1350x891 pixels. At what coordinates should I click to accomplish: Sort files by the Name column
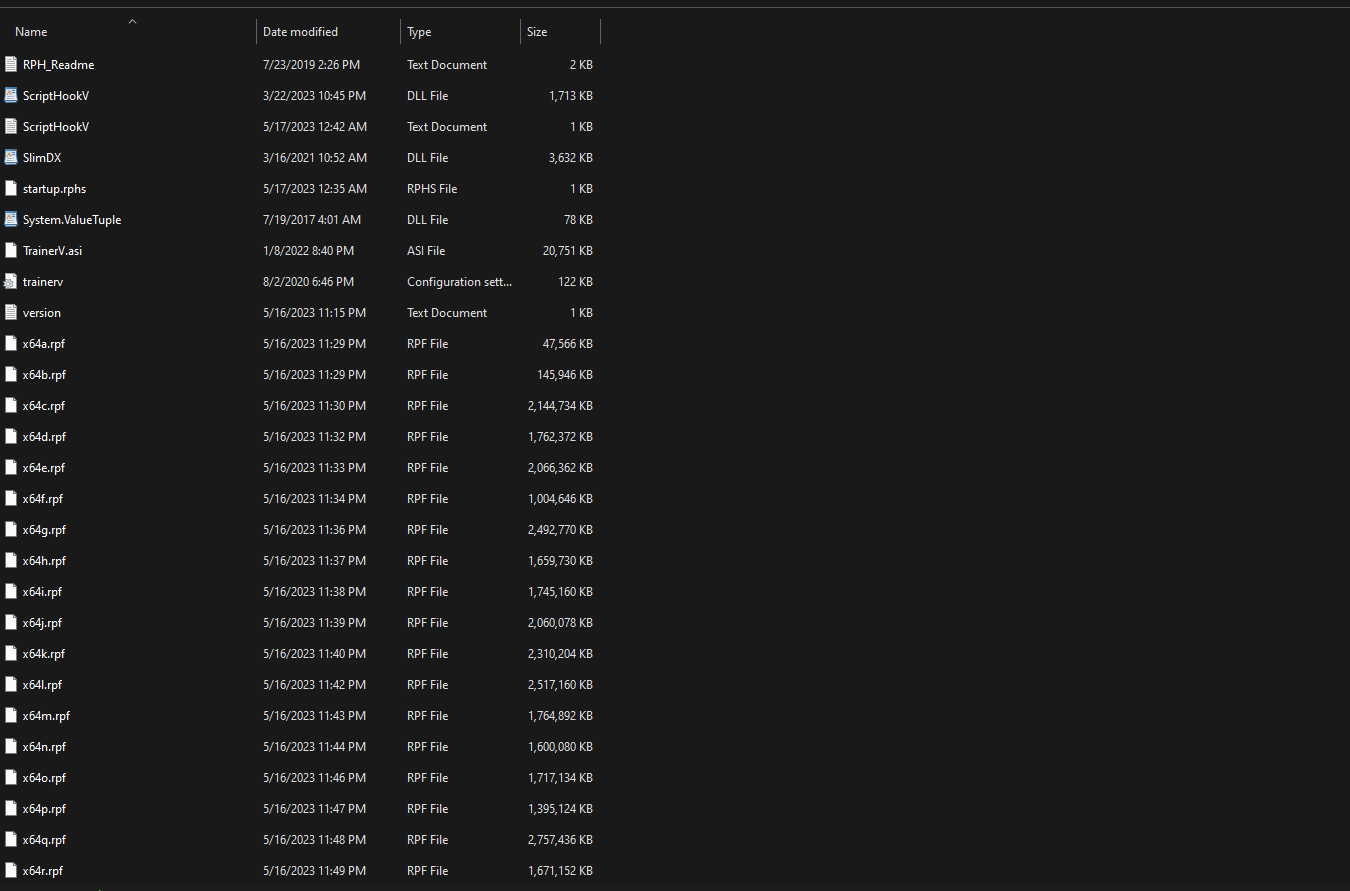31,32
